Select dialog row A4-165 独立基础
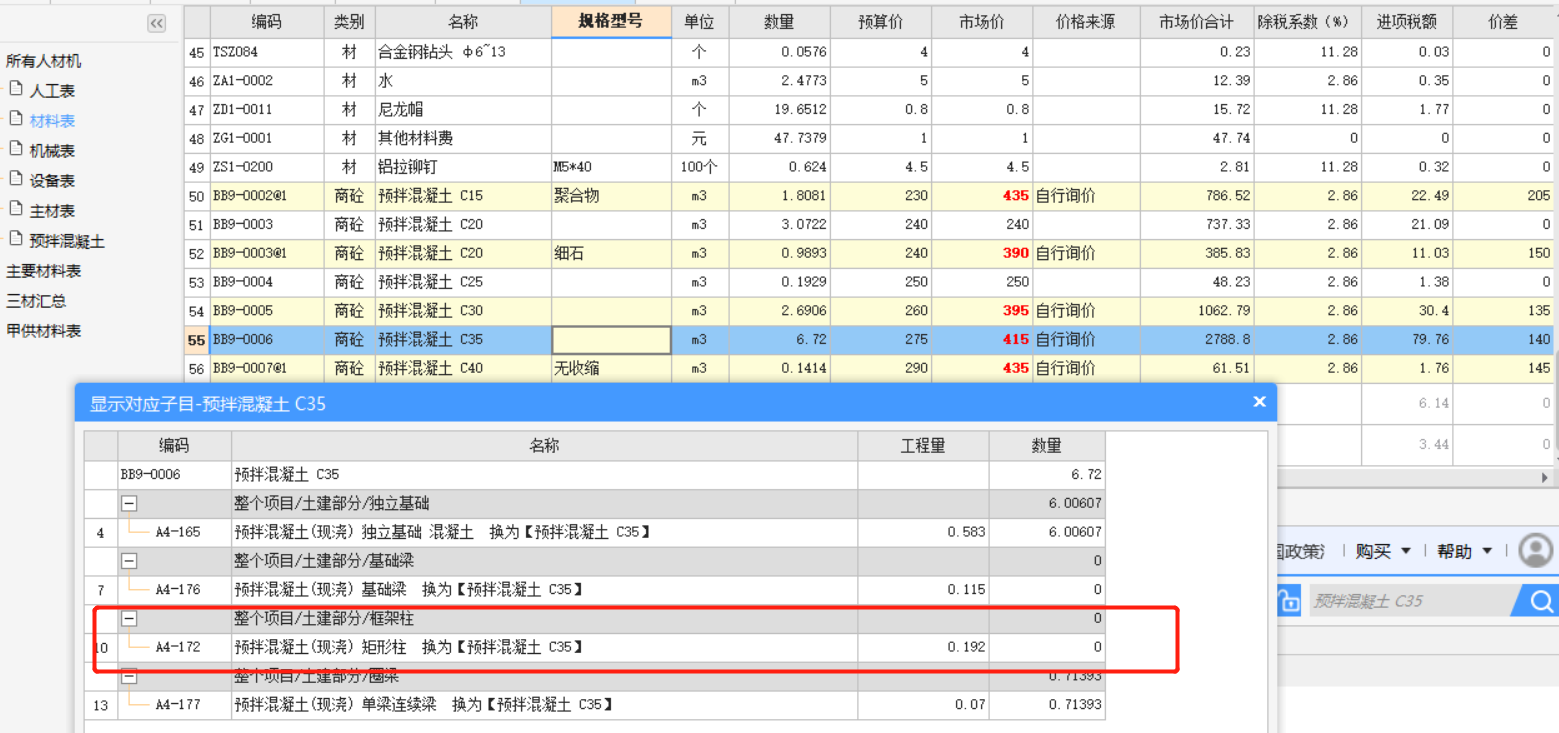1559x733 pixels. [595, 533]
